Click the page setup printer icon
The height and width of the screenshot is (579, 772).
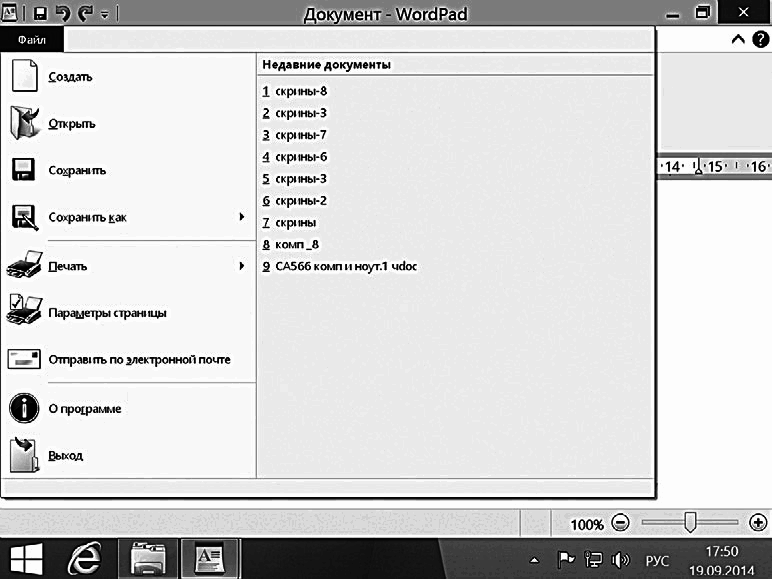(x=25, y=310)
